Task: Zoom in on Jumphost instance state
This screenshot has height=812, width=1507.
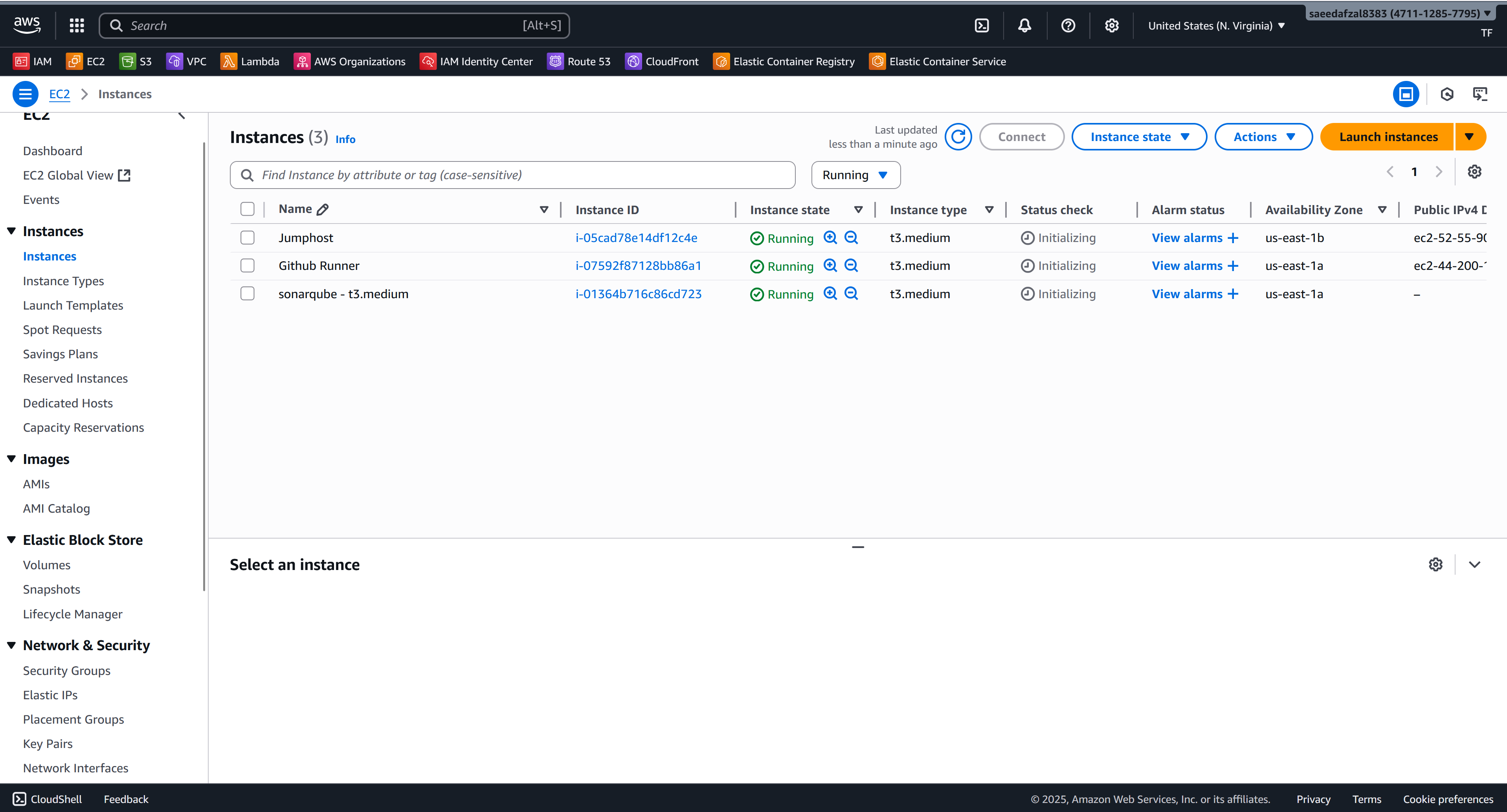Action: coord(830,238)
